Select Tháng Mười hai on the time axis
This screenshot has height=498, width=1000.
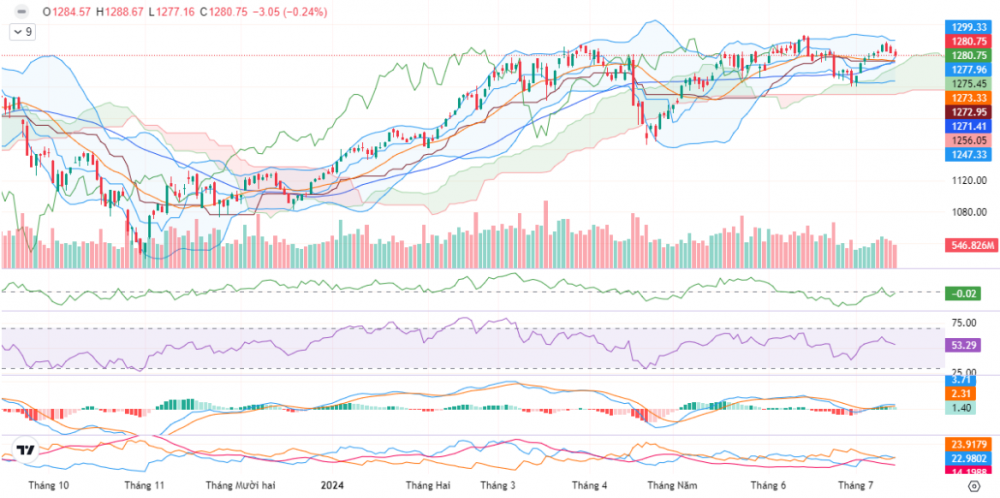tap(239, 485)
